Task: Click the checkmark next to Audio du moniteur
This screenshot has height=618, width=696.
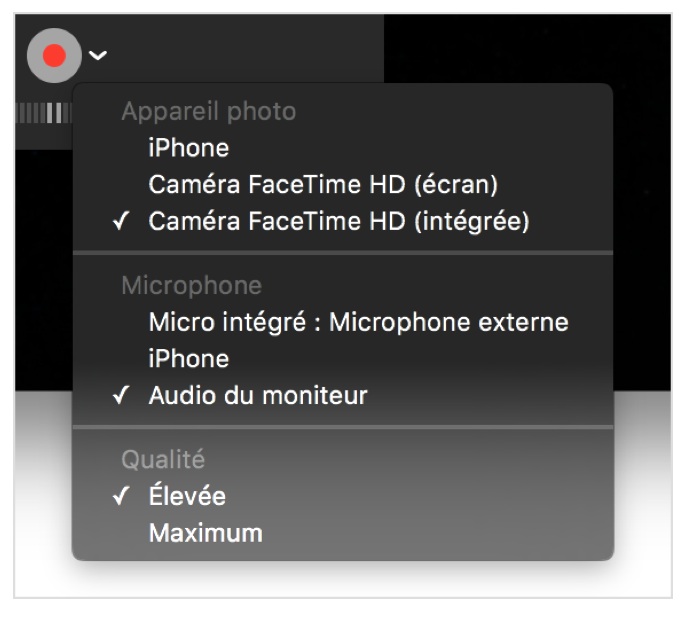Action: click(122, 396)
